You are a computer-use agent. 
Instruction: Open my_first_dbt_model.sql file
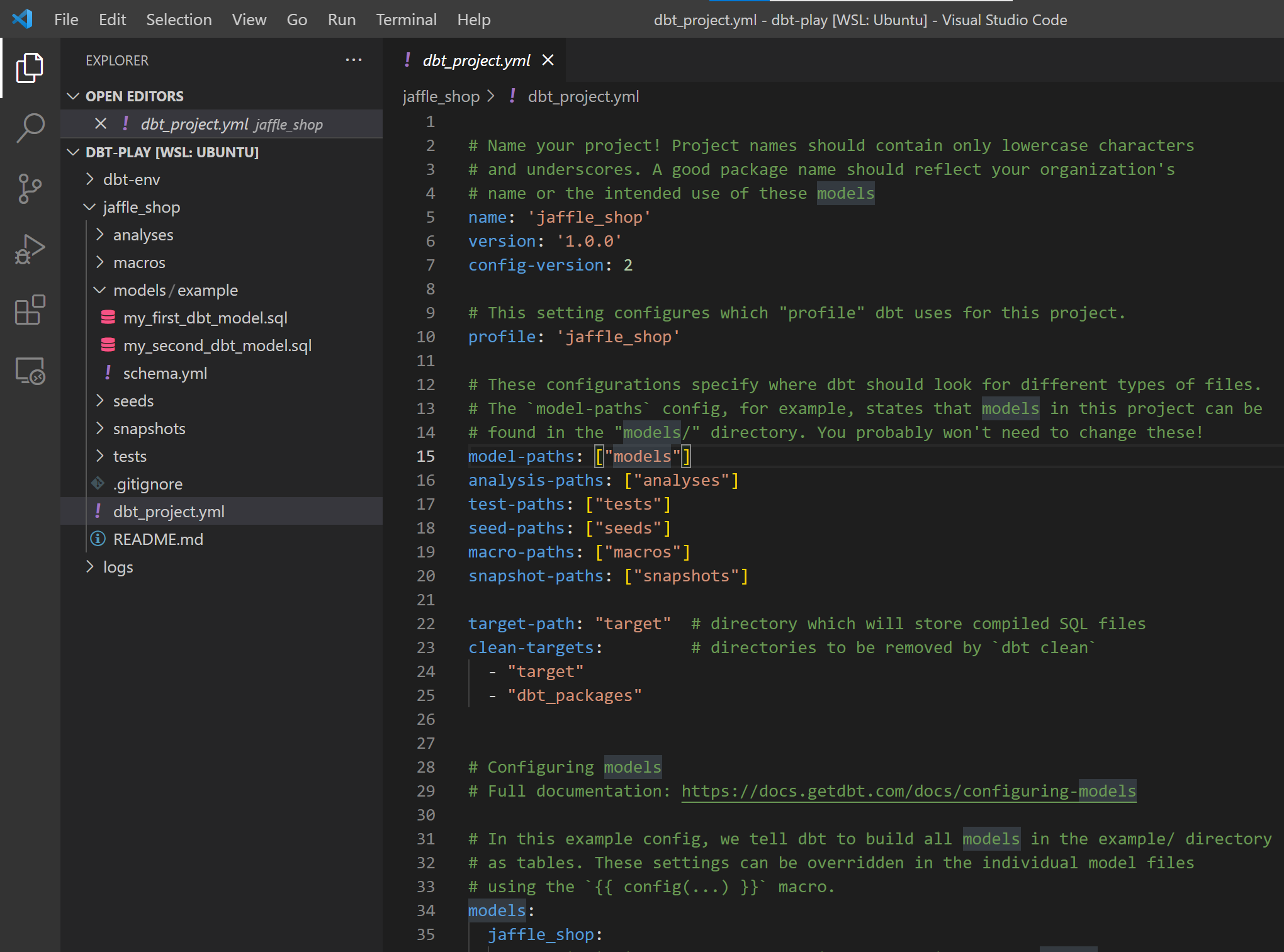tap(205, 318)
